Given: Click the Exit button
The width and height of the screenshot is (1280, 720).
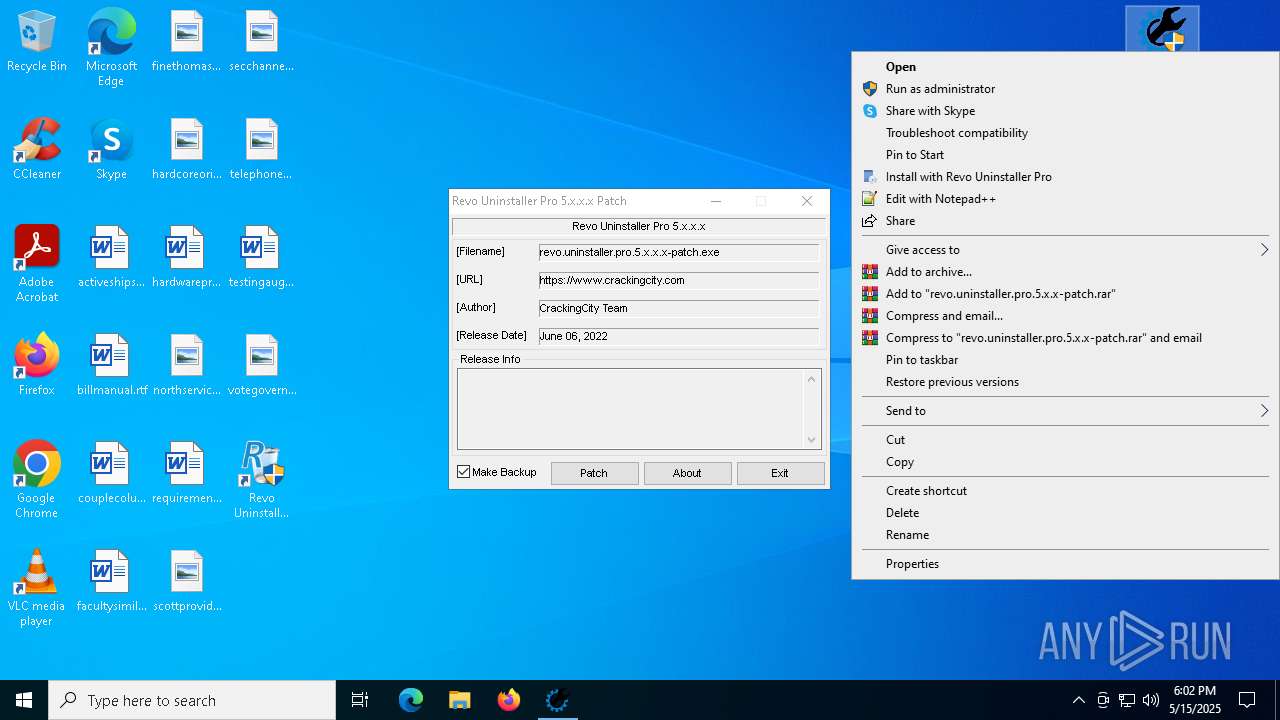Looking at the screenshot, I should tap(780, 473).
